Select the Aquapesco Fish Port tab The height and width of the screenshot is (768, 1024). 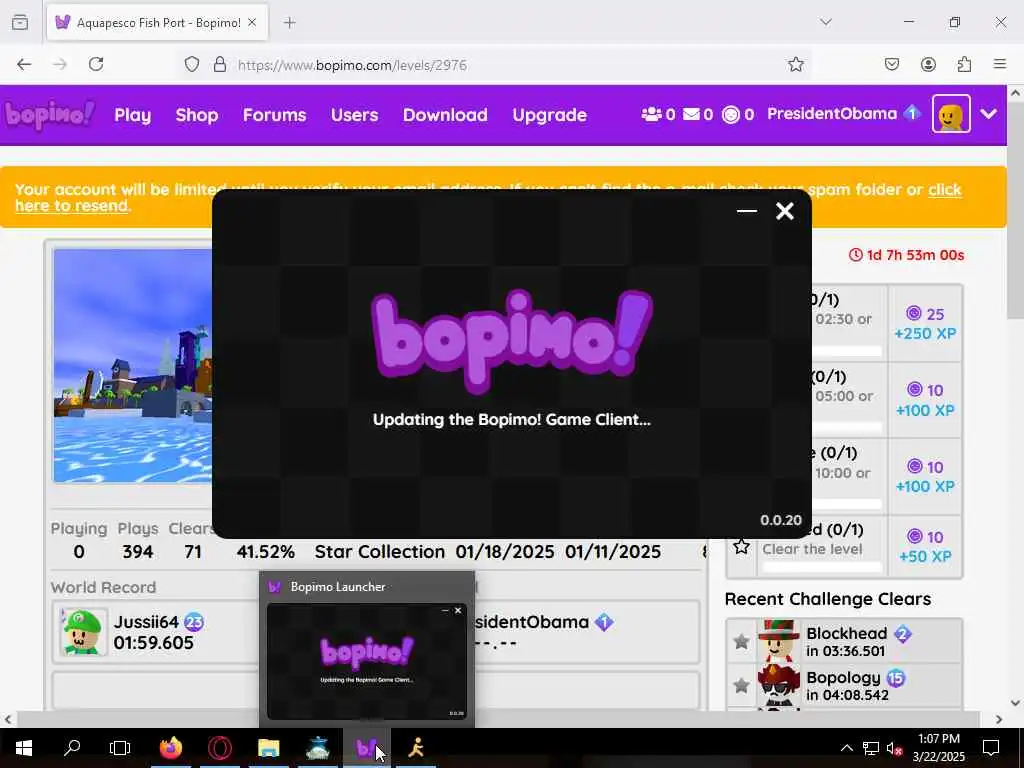(156, 23)
